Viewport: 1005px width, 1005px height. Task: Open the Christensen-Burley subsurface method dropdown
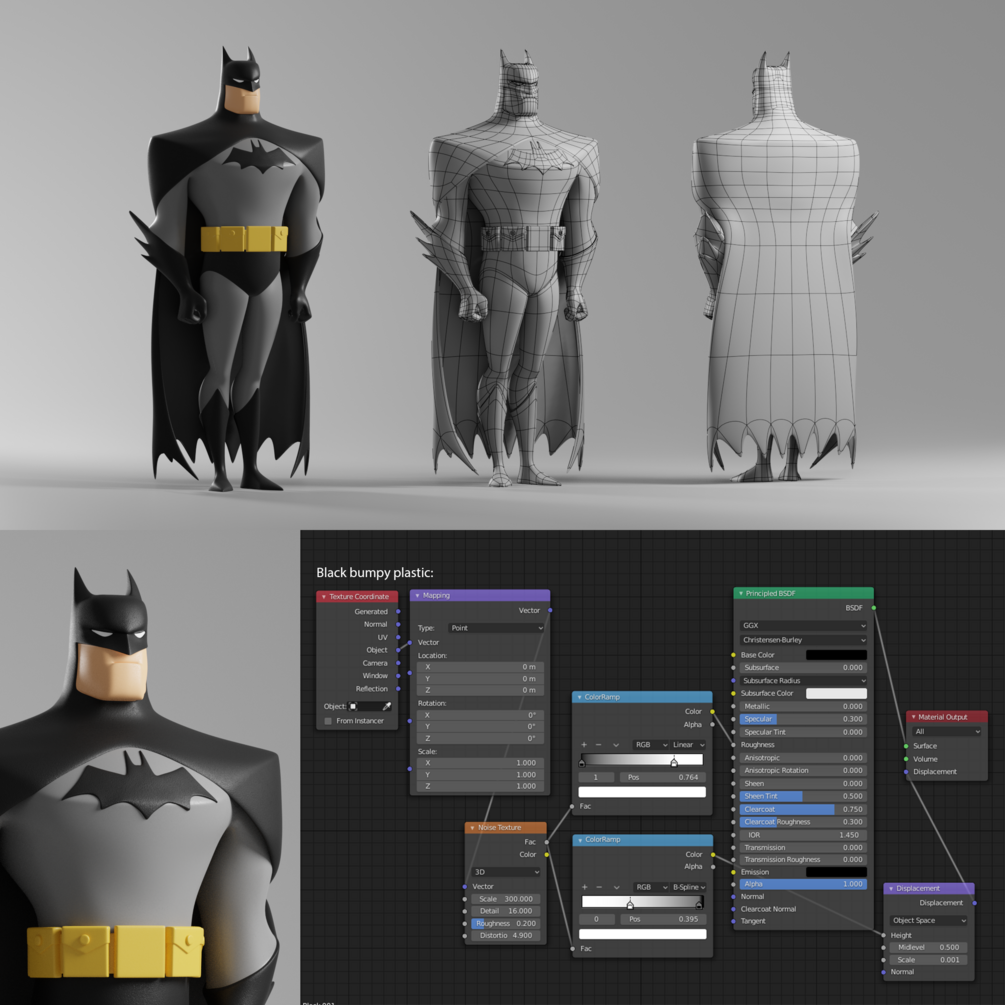[x=804, y=640]
